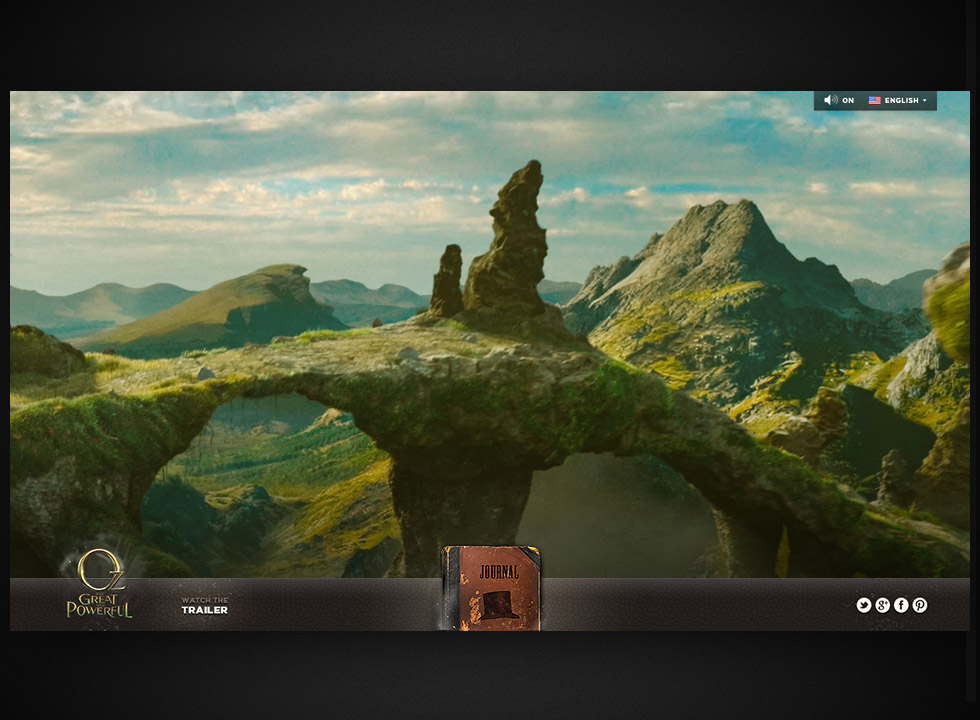Viewport: 980px width, 720px height.
Task: Click the JOURNAL title on the book
Action: pyautogui.click(x=499, y=572)
